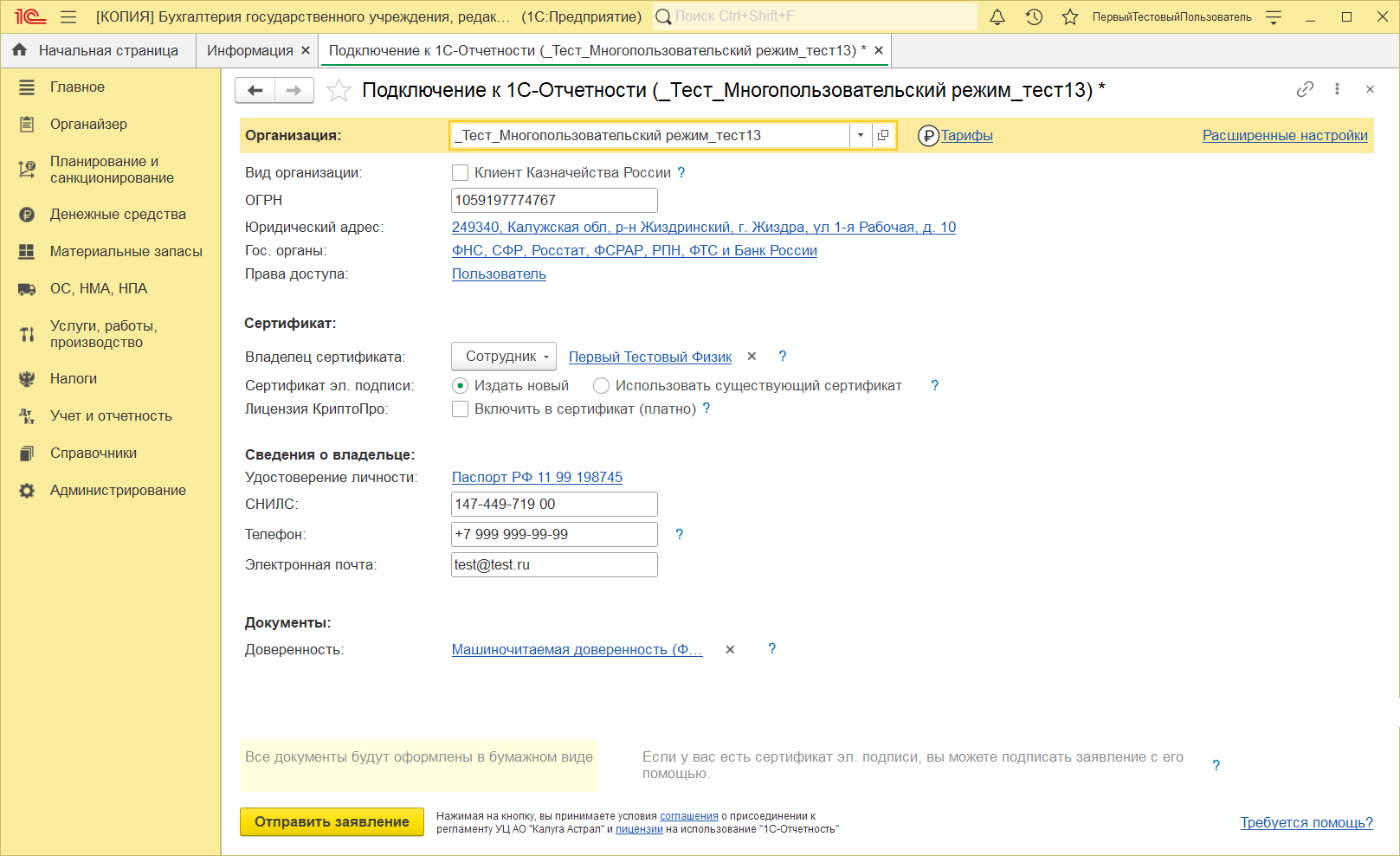Open the 1C main menu hamburger icon
This screenshot has width=1400, height=856.
coord(69,16)
